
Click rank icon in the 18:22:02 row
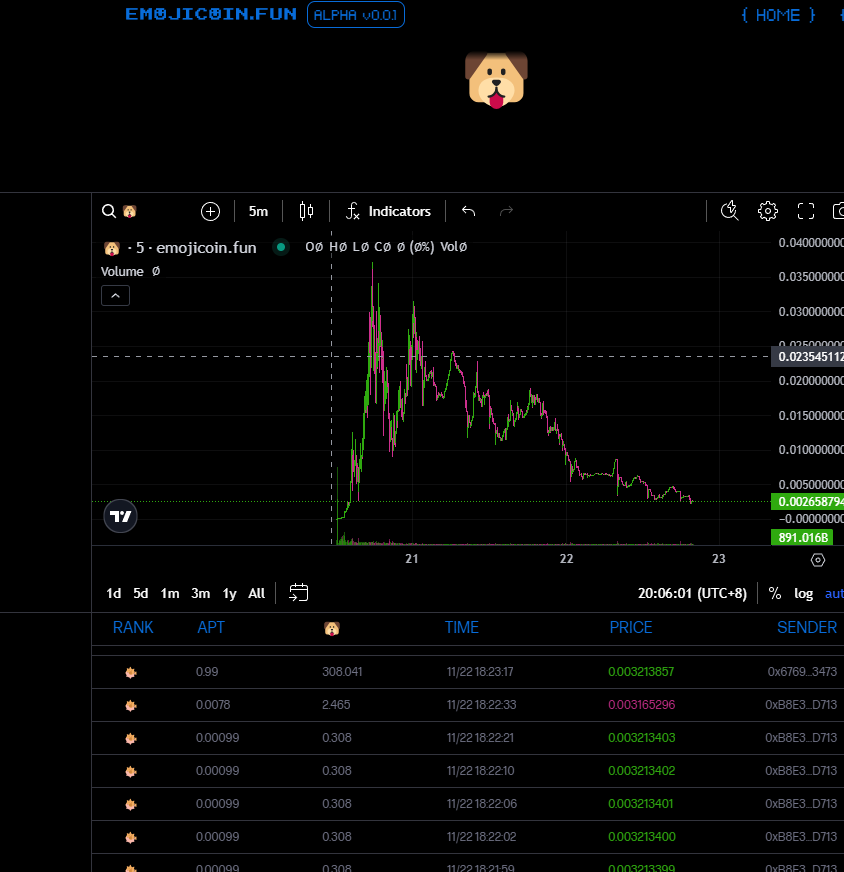131,837
